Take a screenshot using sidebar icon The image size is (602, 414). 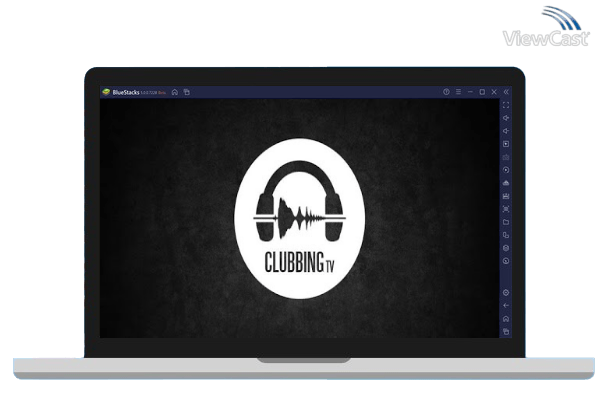506,209
